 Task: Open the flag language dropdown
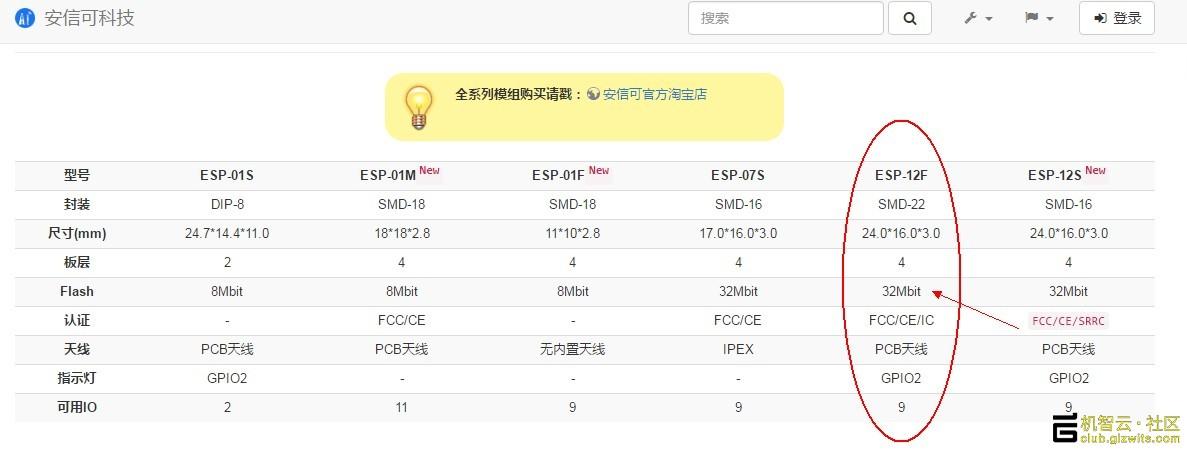1039,18
